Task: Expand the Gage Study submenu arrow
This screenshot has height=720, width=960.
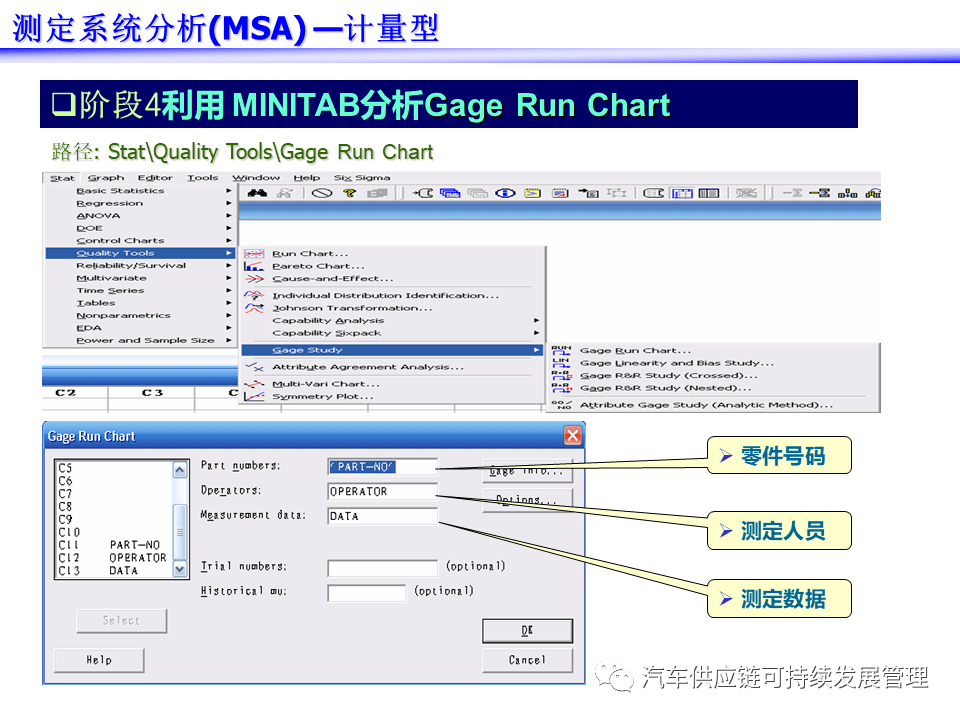Action: tap(536, 348)
